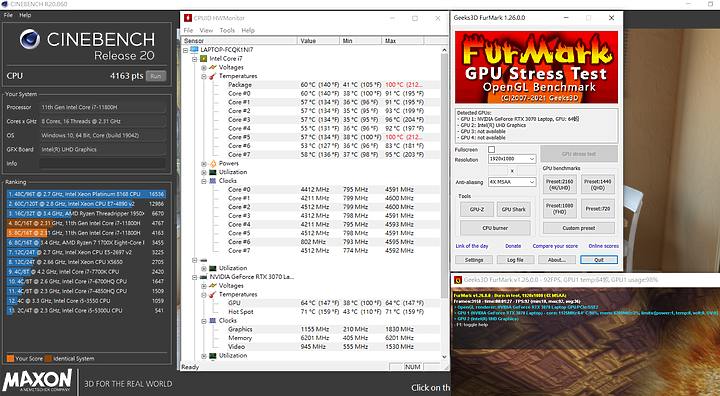This screenshot has width=720, height=396.
Task: Click the Cinebench logo sphere icon
Action: click(29, 40)
